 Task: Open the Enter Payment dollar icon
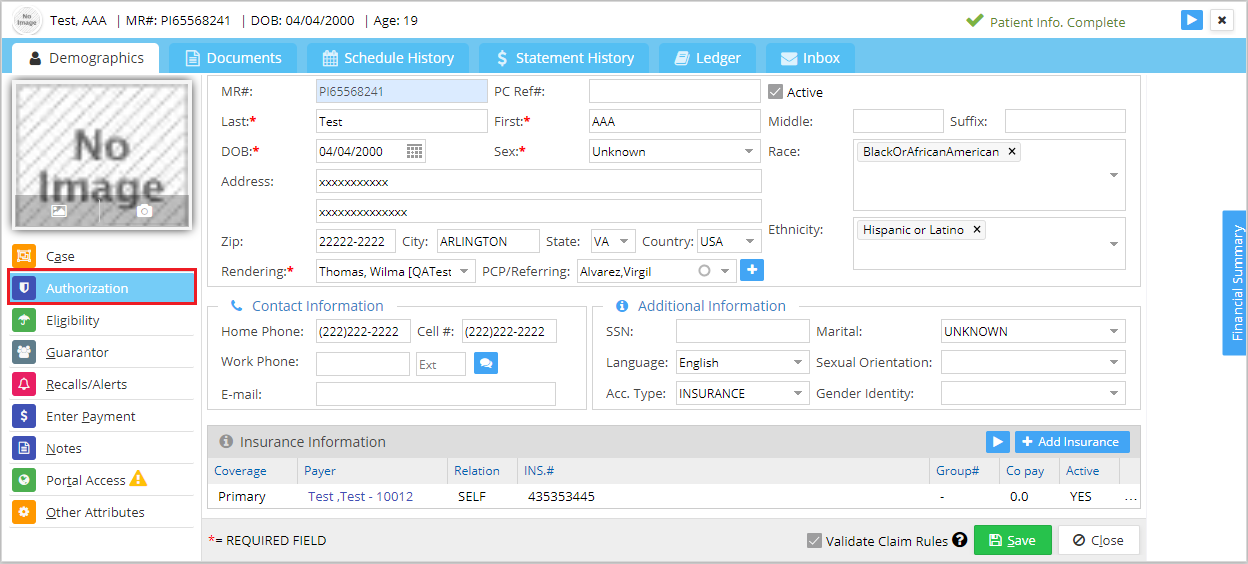click(24, 416)
